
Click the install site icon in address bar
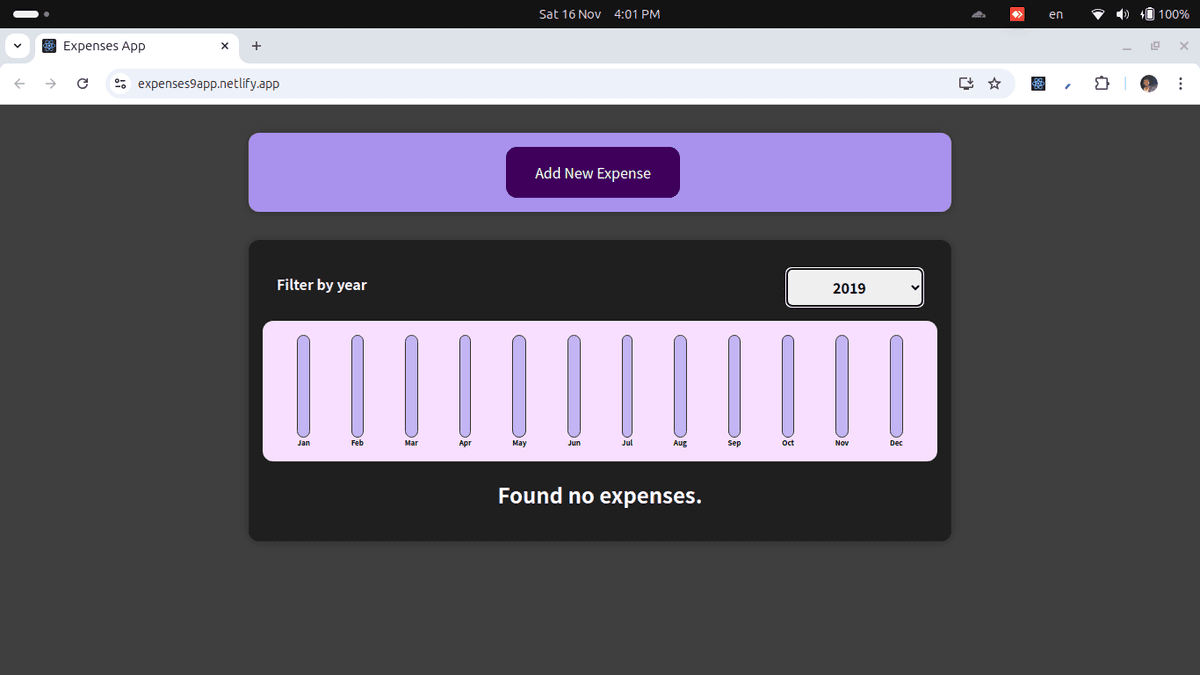(x=965, y=84)
